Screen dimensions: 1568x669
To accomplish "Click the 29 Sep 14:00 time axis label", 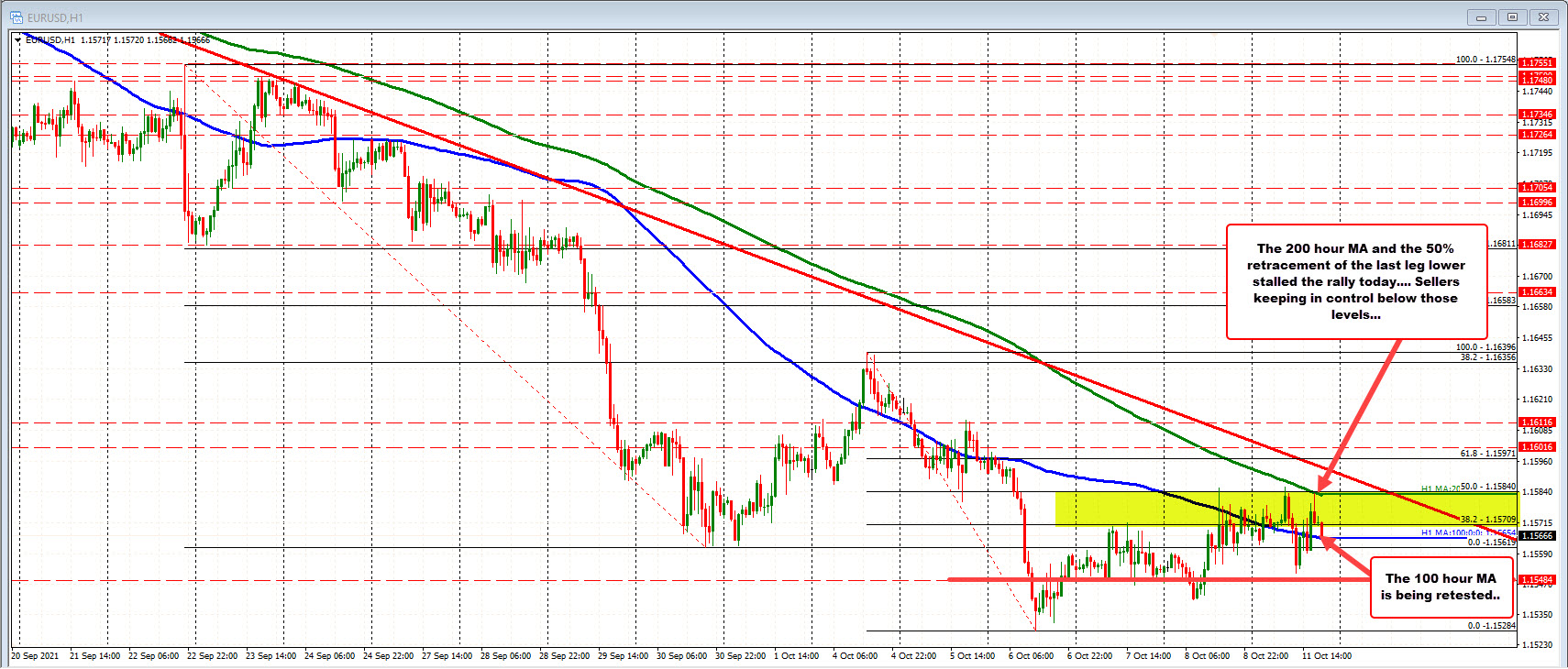I will click(x=623, y=656).
